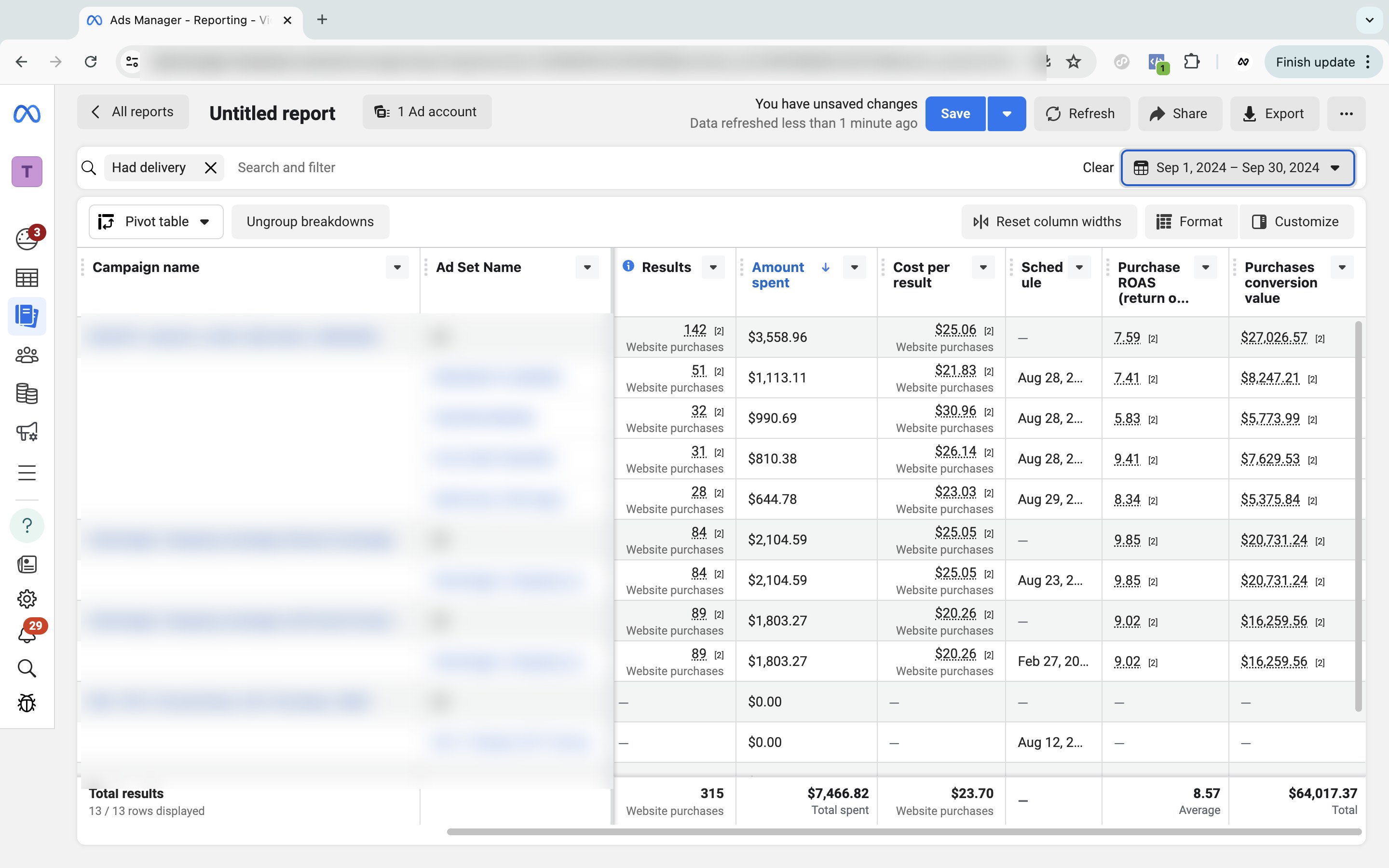
Task: Click the Untitled report title
Action: (x=272, y=113)
